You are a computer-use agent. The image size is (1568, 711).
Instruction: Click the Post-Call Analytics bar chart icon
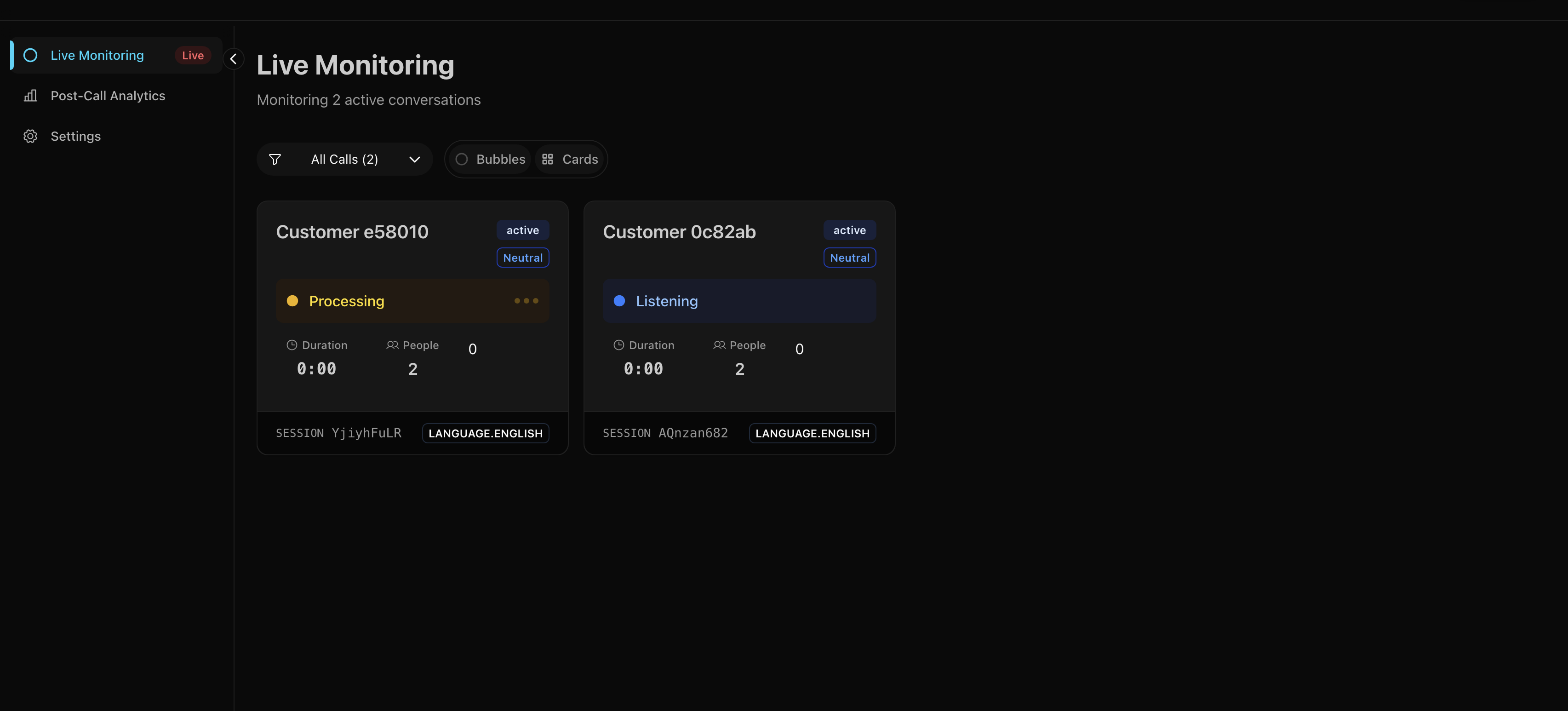tap(30, 96)
